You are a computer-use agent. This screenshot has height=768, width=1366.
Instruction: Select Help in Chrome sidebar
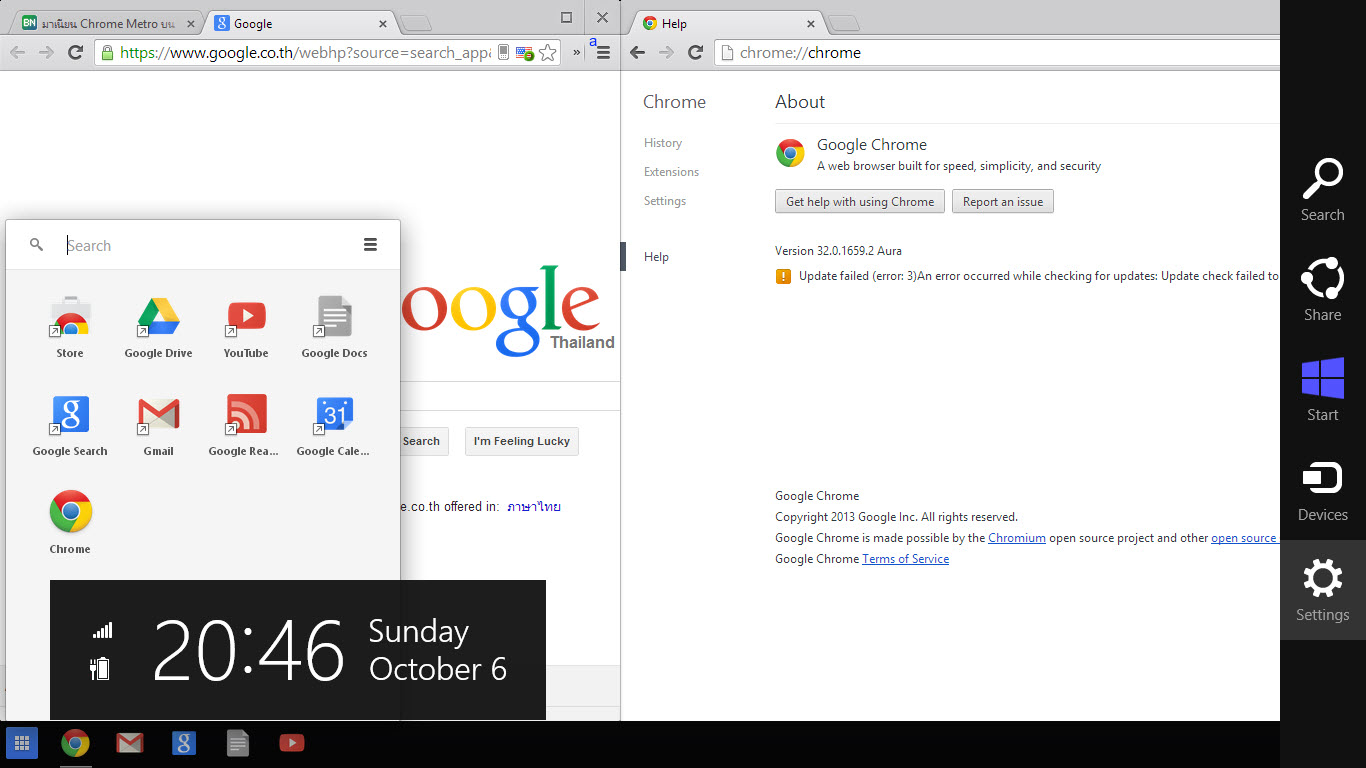pyautogui.click(x=656, y=257)
